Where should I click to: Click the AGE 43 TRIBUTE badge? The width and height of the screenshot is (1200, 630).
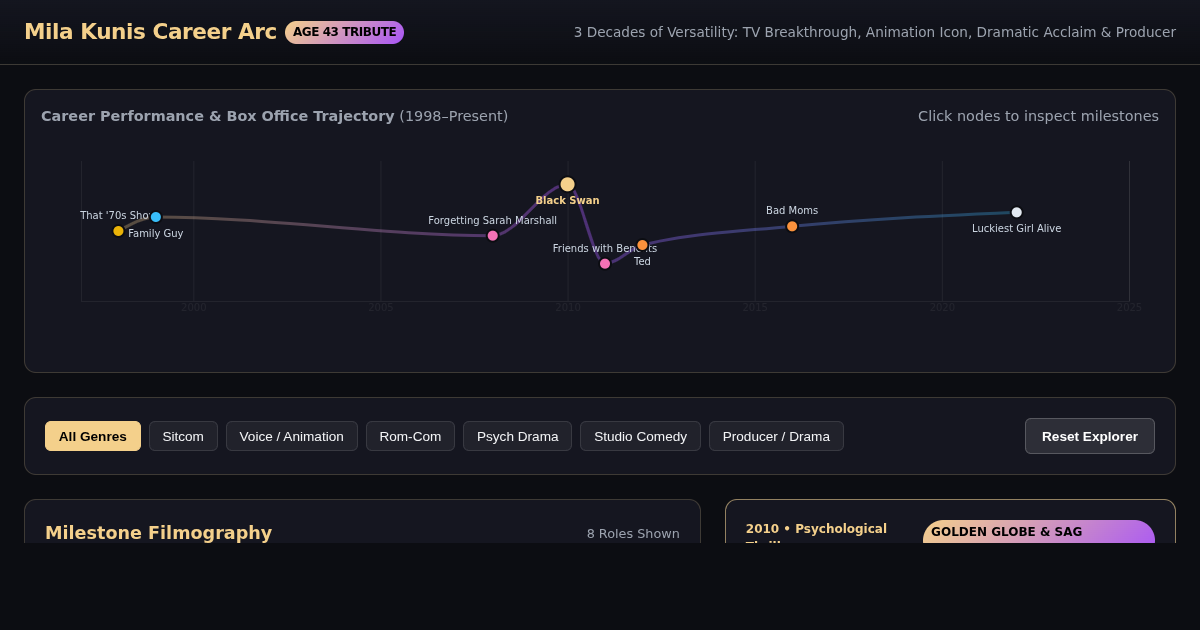coord(344,32)
